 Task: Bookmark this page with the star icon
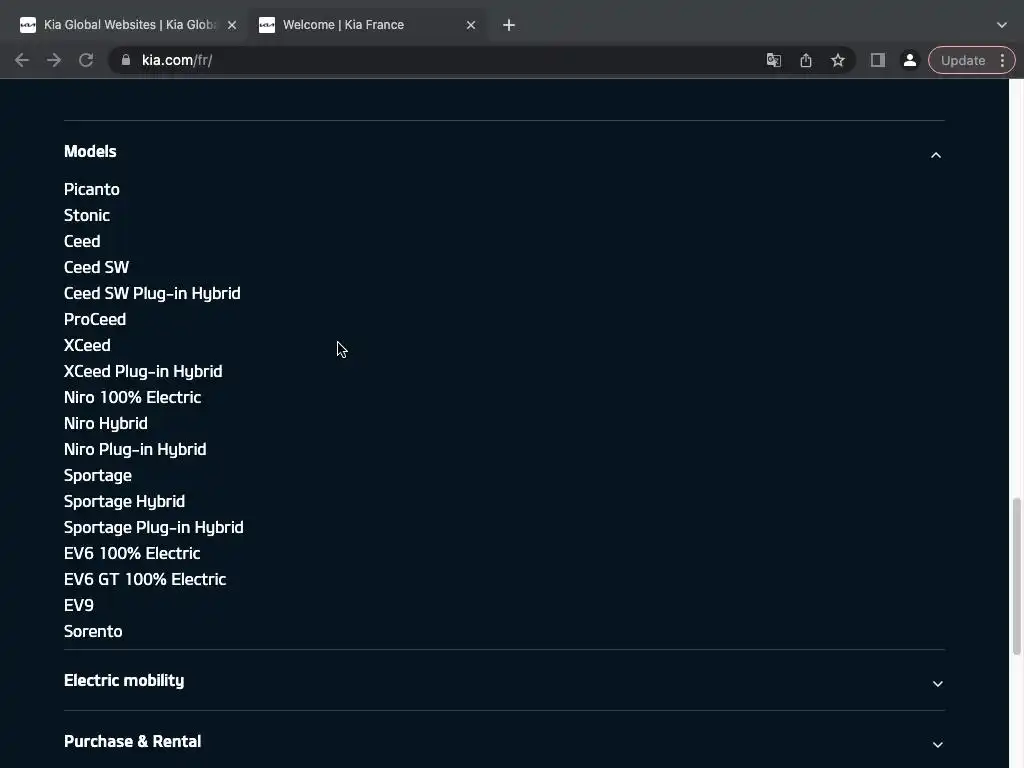coord(838,60)
